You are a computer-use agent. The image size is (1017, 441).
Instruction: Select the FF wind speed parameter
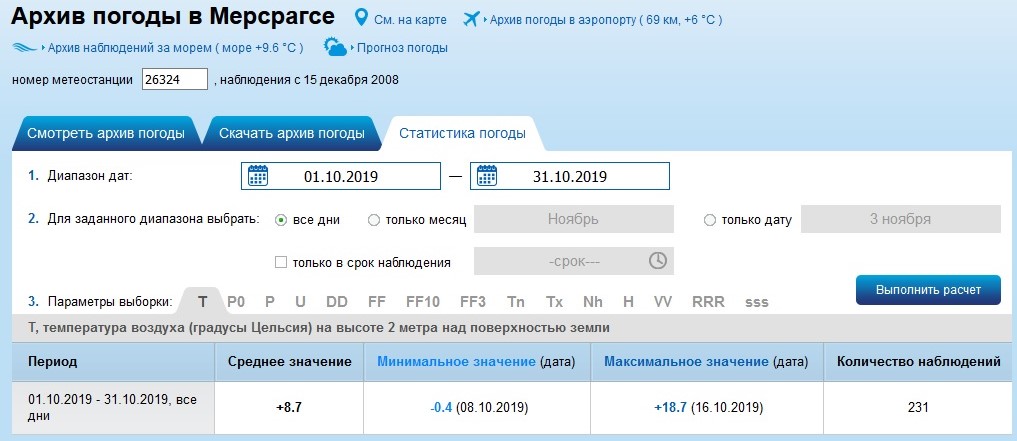377,302
